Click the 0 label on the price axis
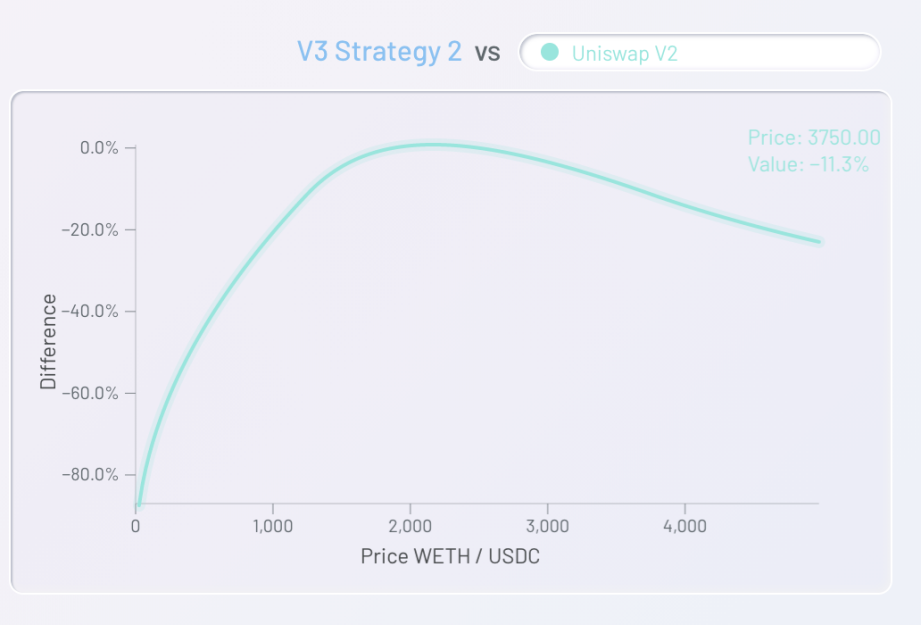The width and height of the screenshot is (921, 625). (x=136, y=526)
